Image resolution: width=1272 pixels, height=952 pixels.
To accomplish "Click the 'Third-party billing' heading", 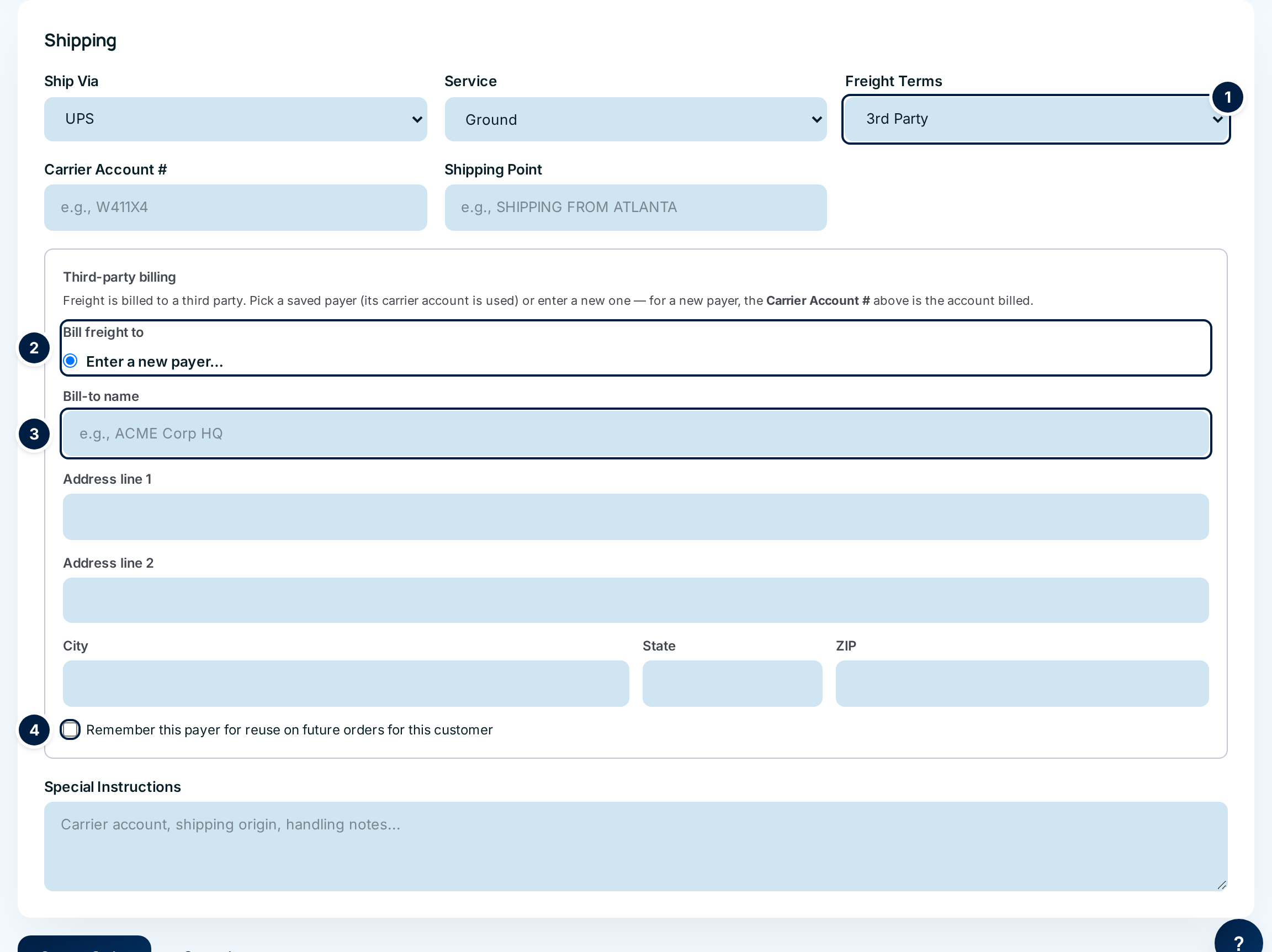I will coord(119,277).
